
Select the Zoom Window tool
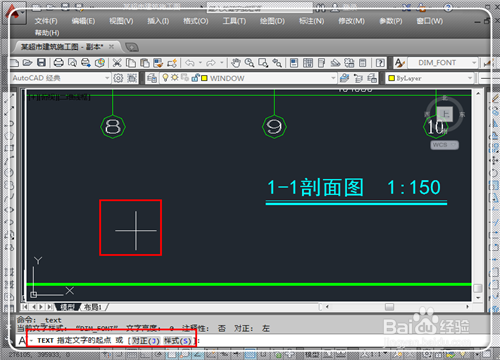coord(263,63)
